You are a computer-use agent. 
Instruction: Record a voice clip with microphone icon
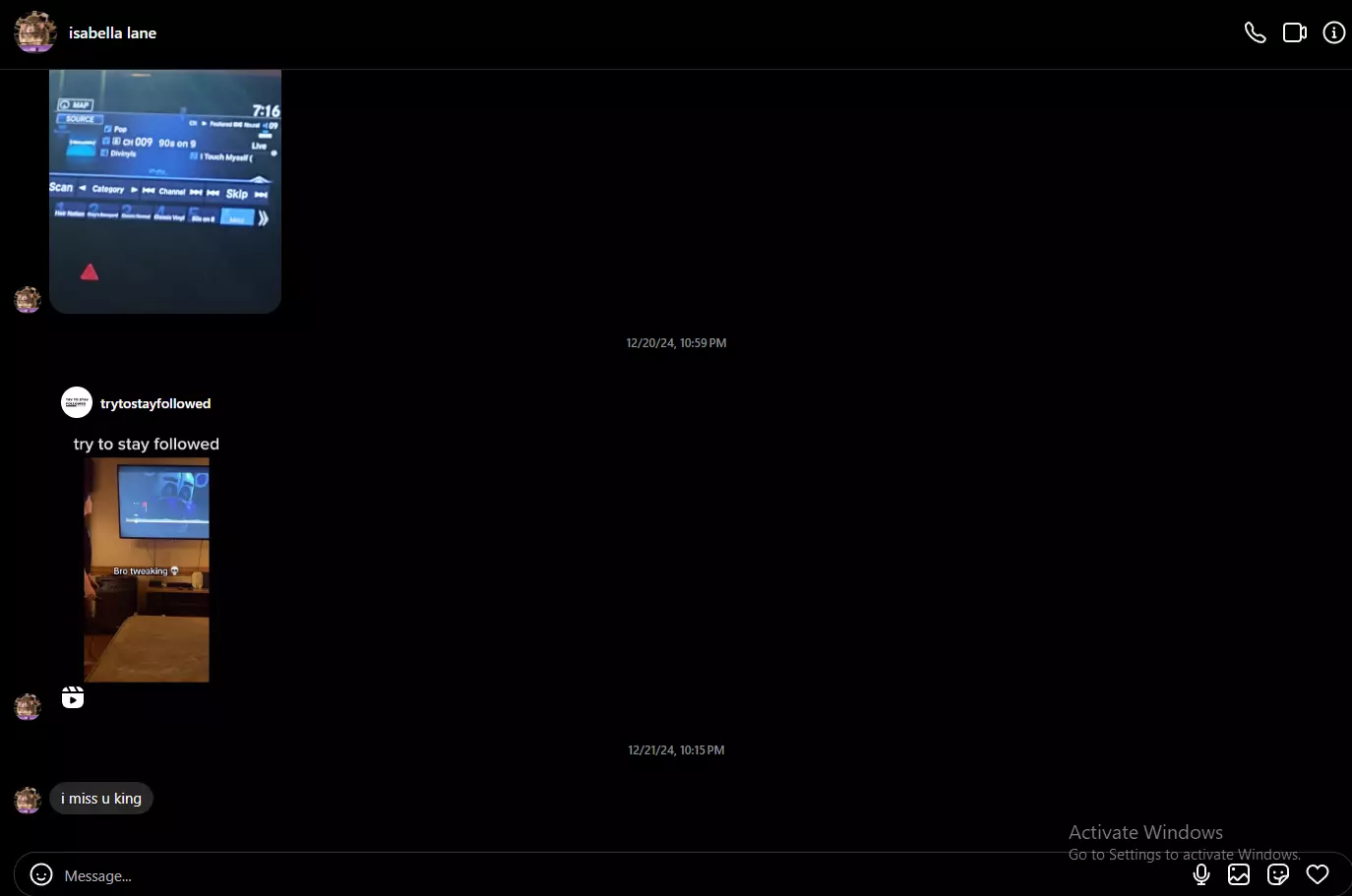tap(1201, 874)
